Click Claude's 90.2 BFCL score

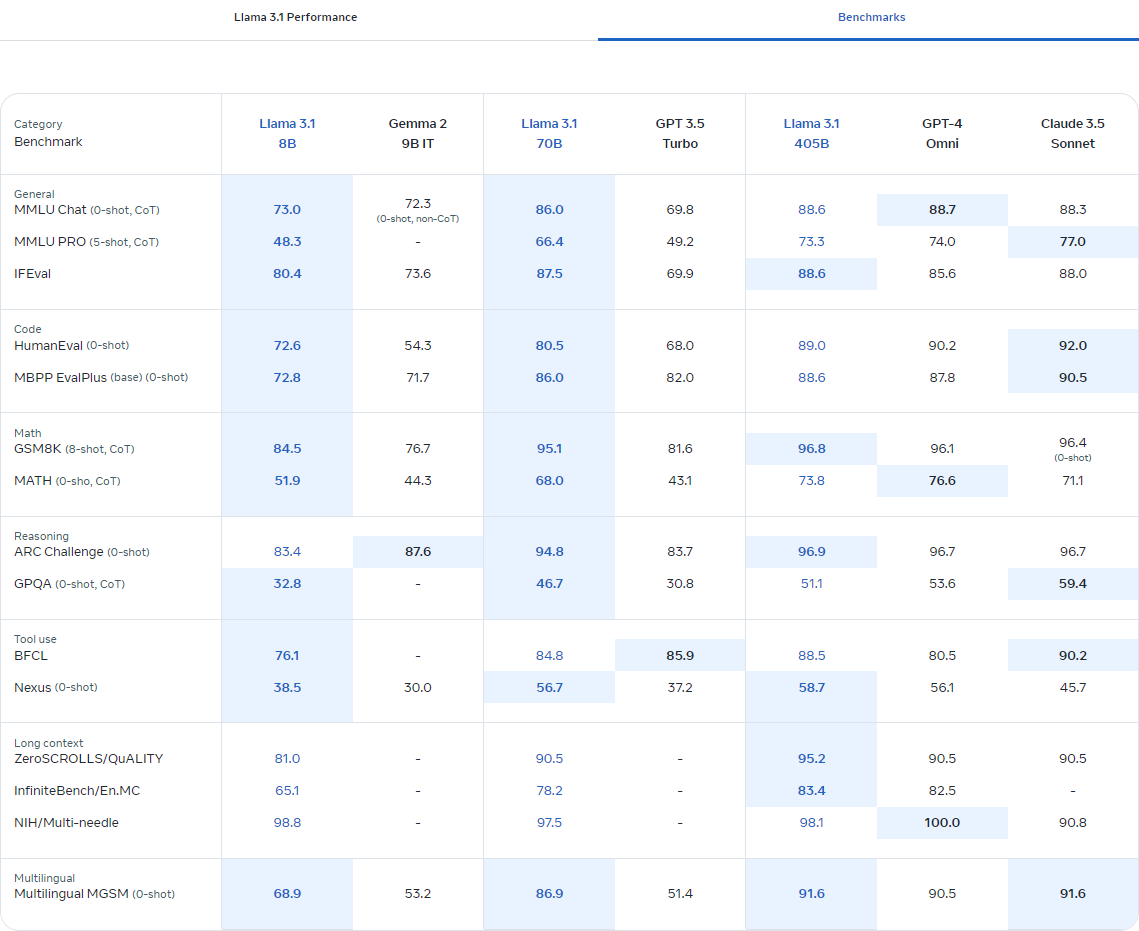click(1072, 656)
